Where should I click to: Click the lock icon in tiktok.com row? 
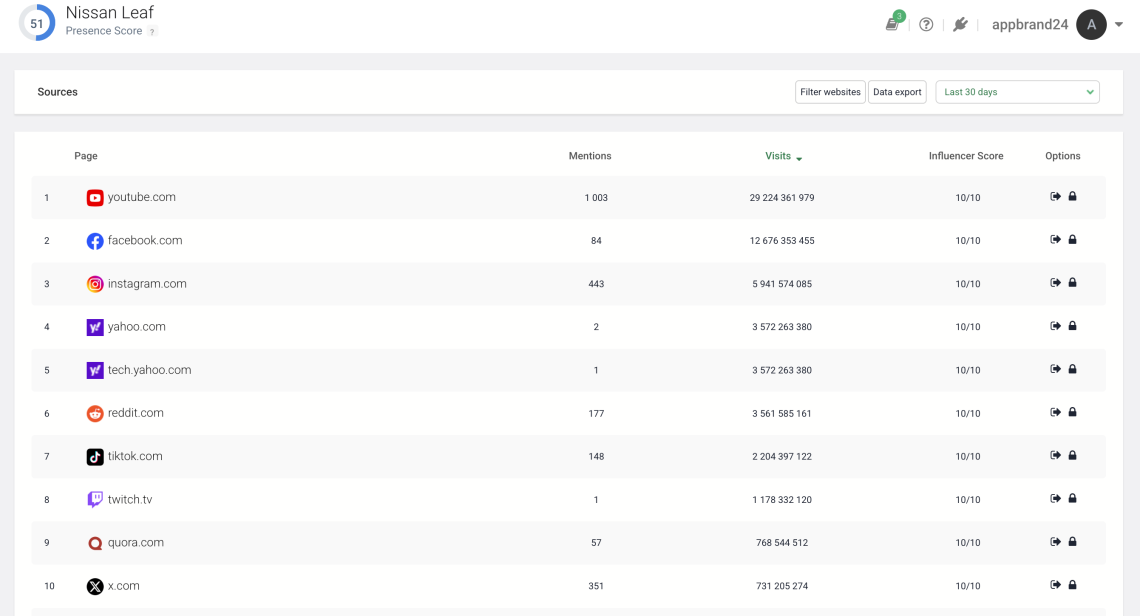[1072, 455]
